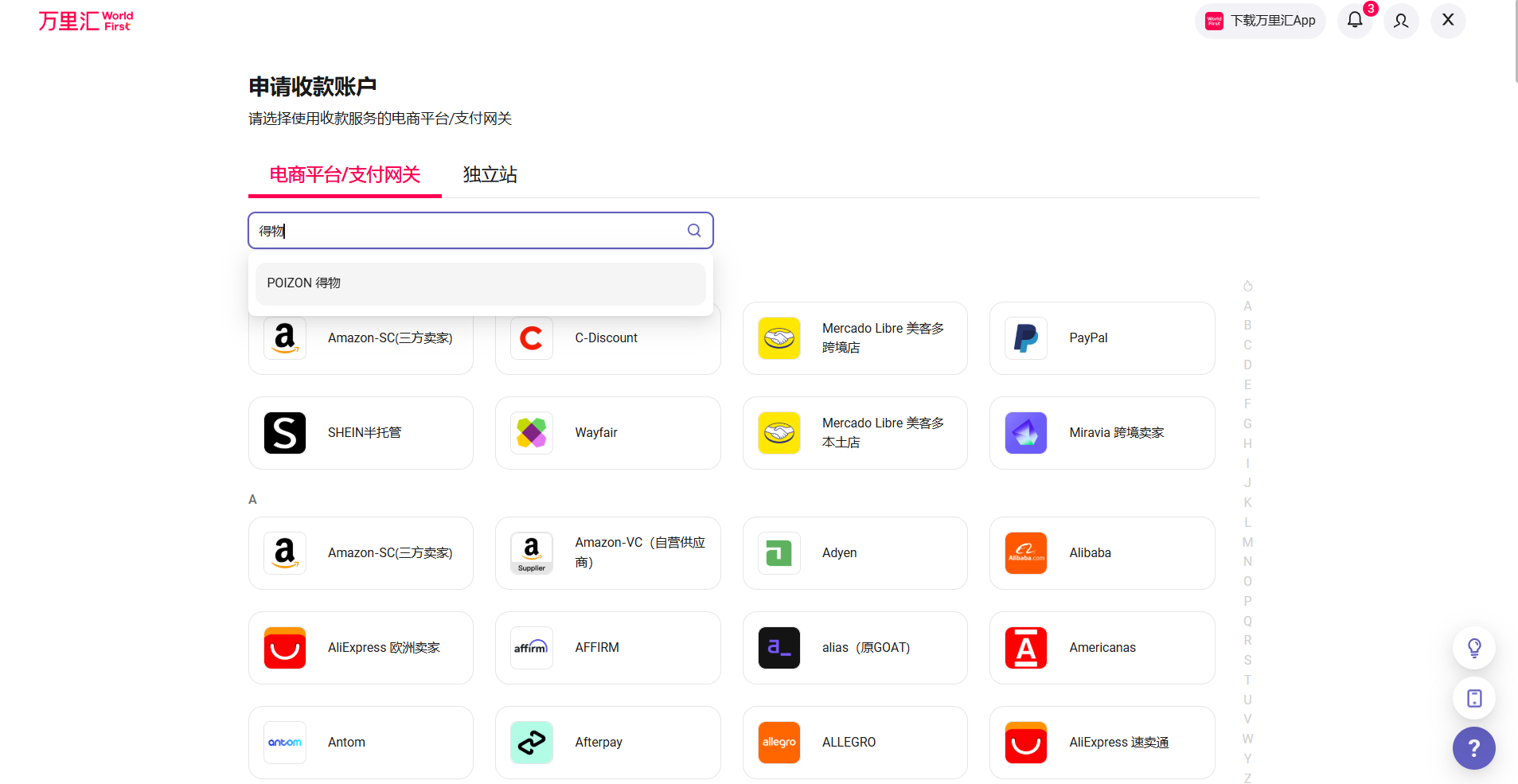The image size is (1518, 784).
Task: Select the Alibaba platform card
Action: [1102, 553]
